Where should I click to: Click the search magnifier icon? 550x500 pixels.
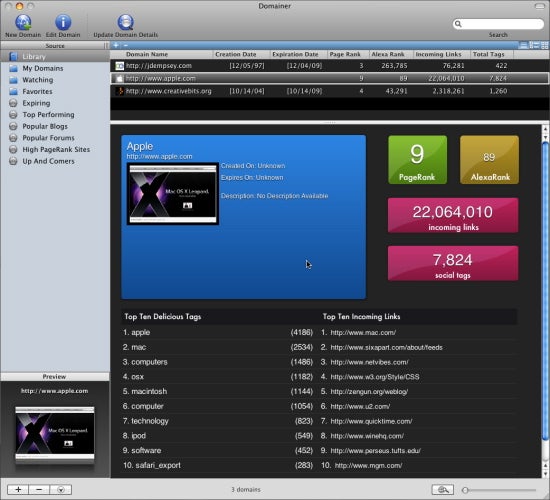(458, 24)
